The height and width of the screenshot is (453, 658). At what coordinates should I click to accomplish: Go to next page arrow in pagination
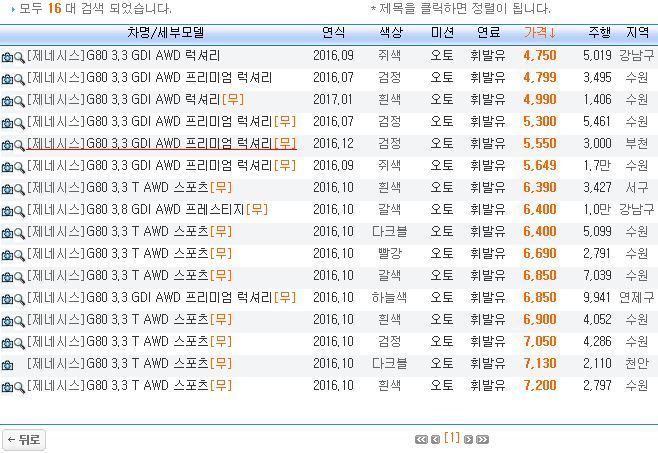[468, 440]
